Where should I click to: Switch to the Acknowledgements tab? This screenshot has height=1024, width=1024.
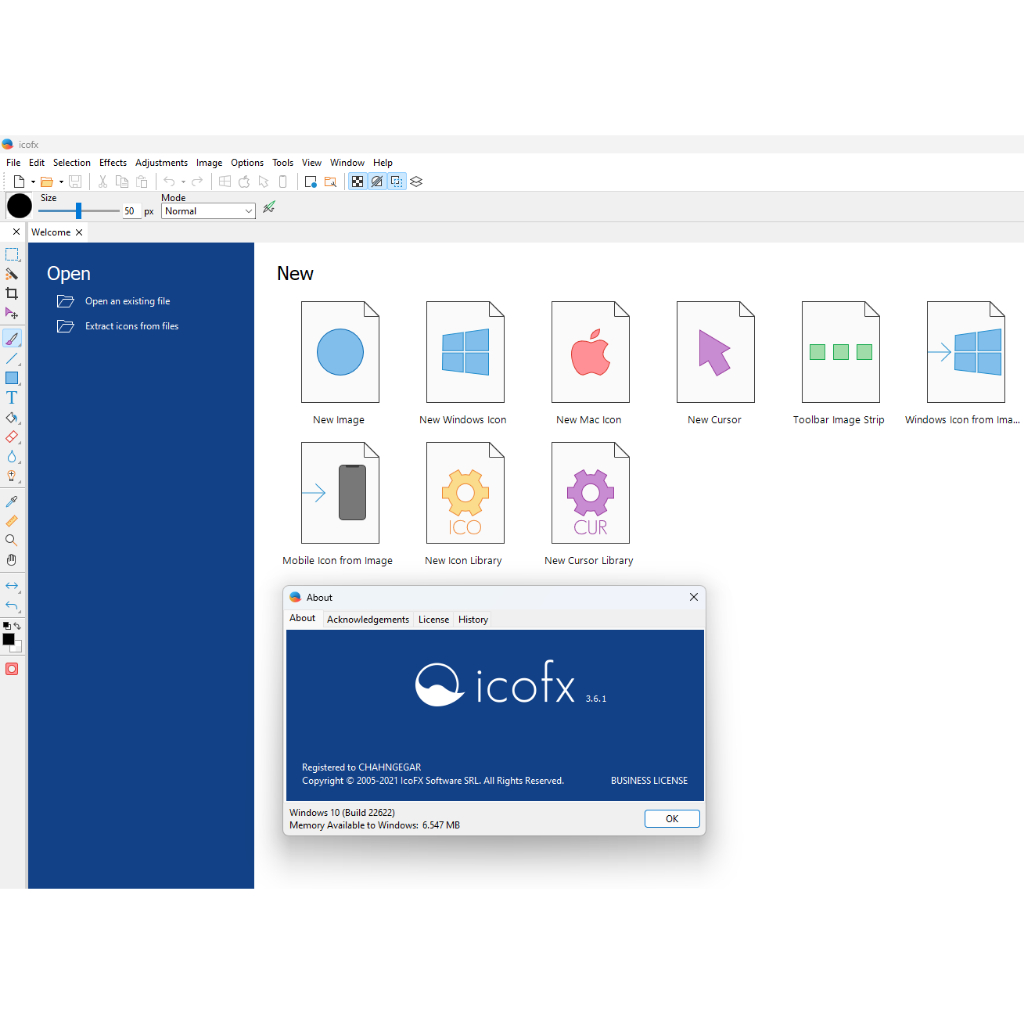(x=368, y=620)
